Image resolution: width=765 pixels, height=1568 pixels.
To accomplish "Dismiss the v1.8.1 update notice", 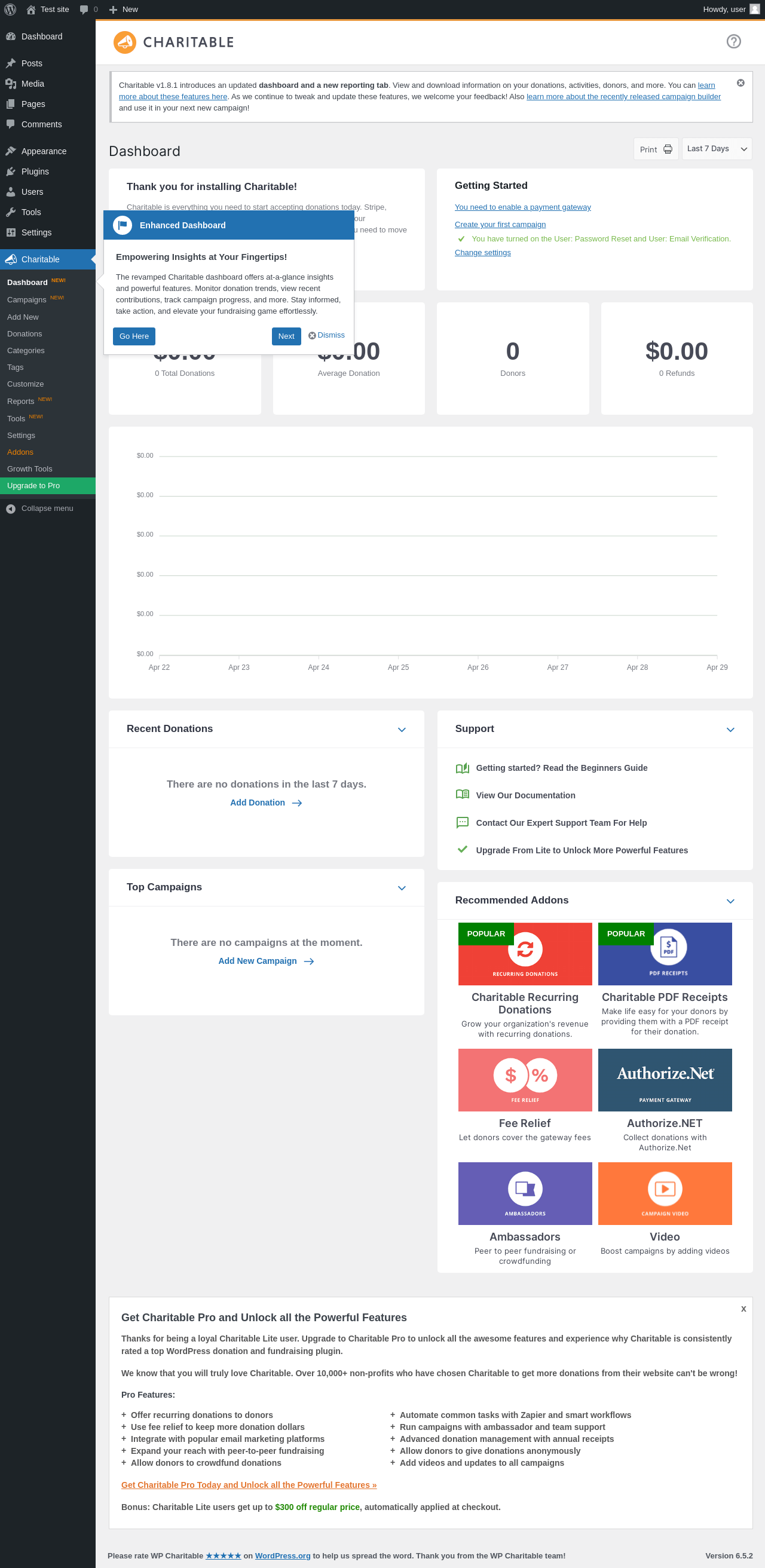I will 740,83.
